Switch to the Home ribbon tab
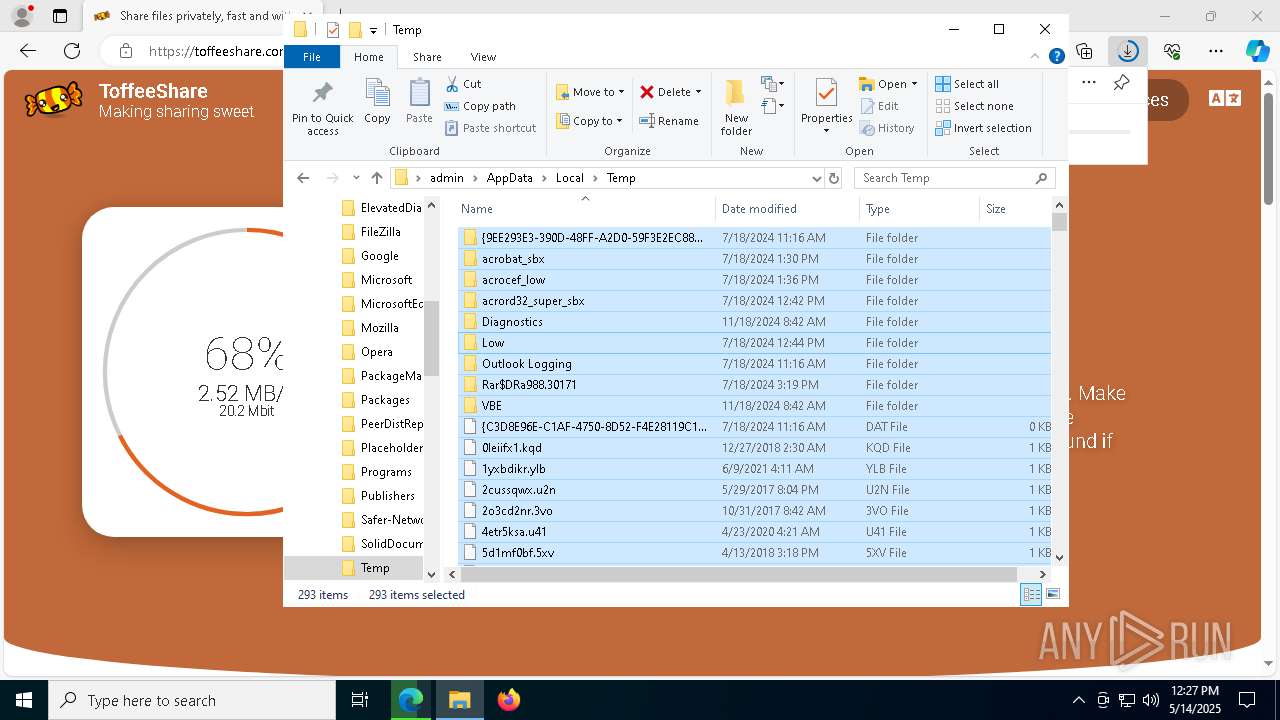The height and width of the screenshot is (720, 1280). tap(368, 57)
